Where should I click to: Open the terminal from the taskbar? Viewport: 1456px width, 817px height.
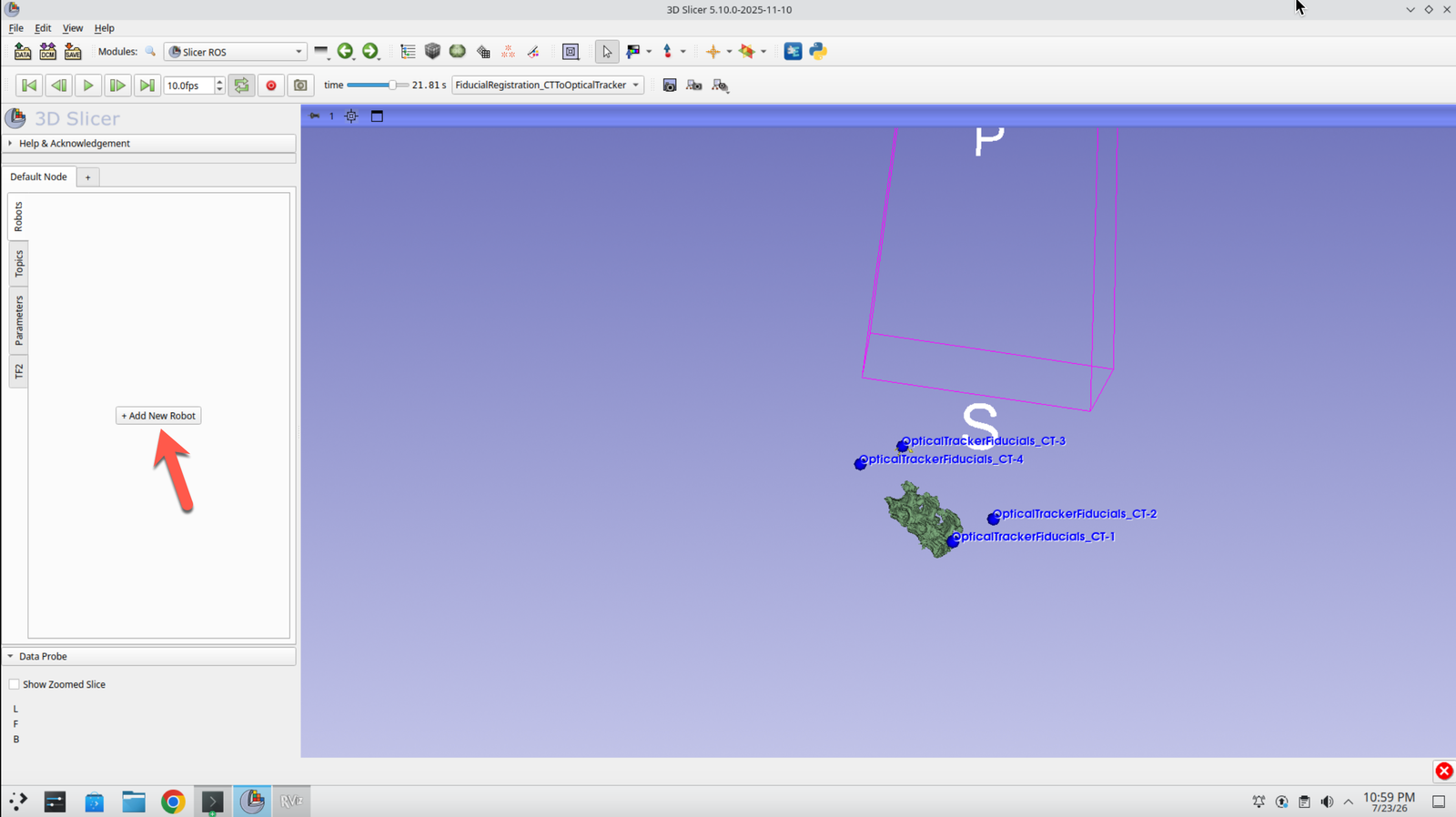(212, 802)
